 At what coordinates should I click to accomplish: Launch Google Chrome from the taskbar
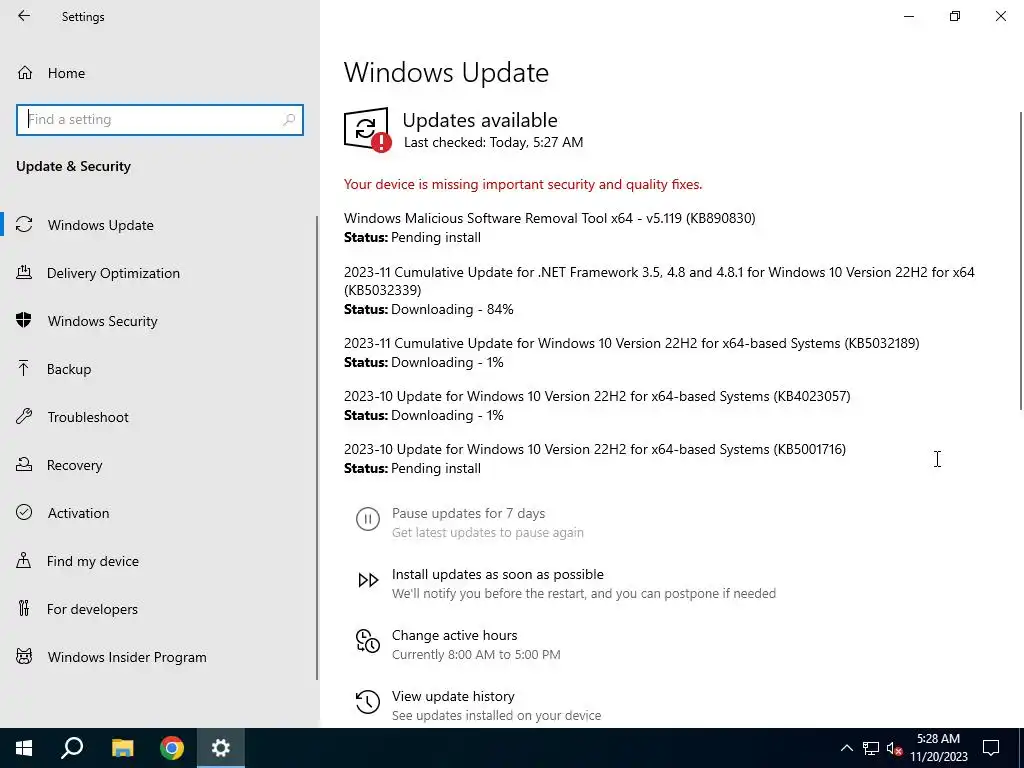tap(172, 748)
